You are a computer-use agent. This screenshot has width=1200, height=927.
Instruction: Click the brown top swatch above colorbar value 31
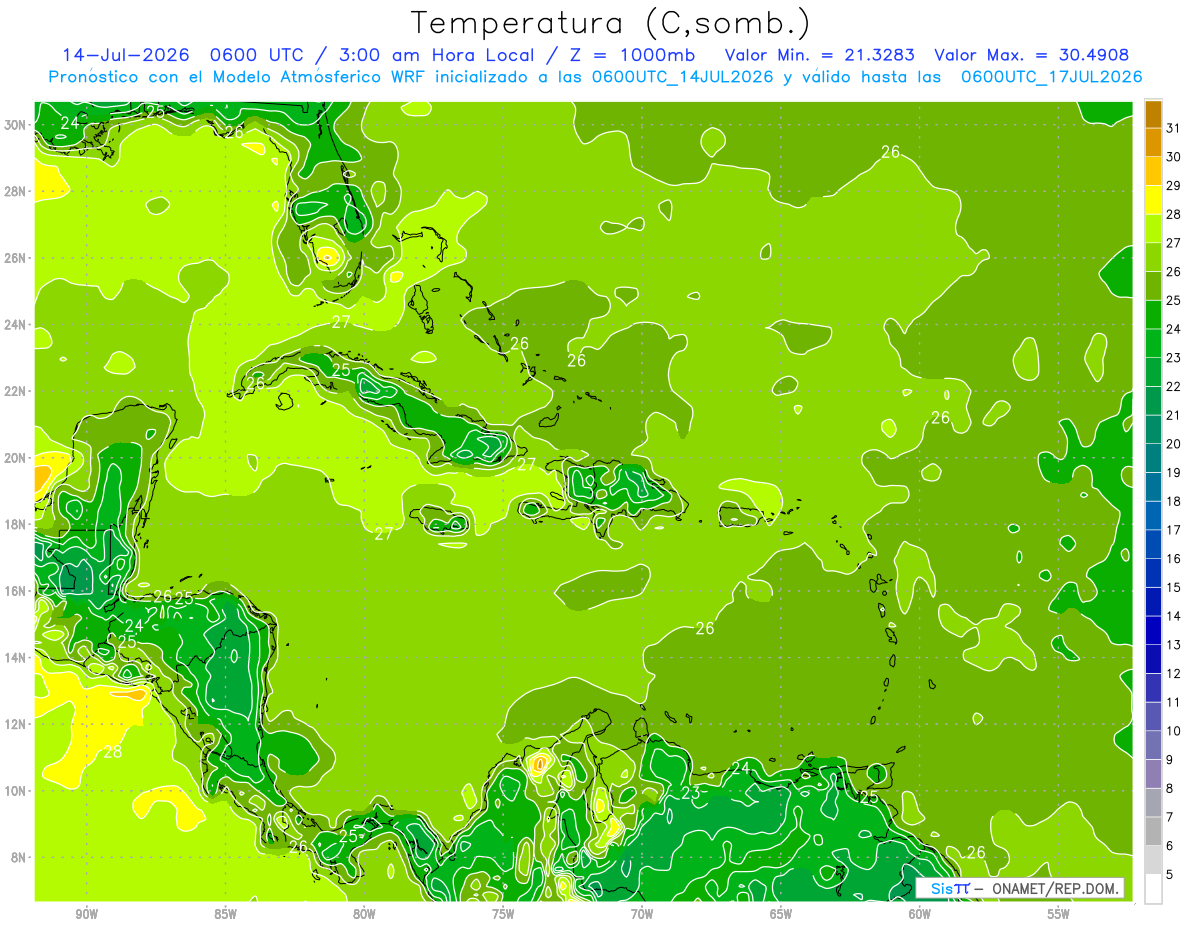tap(1153, 114)
